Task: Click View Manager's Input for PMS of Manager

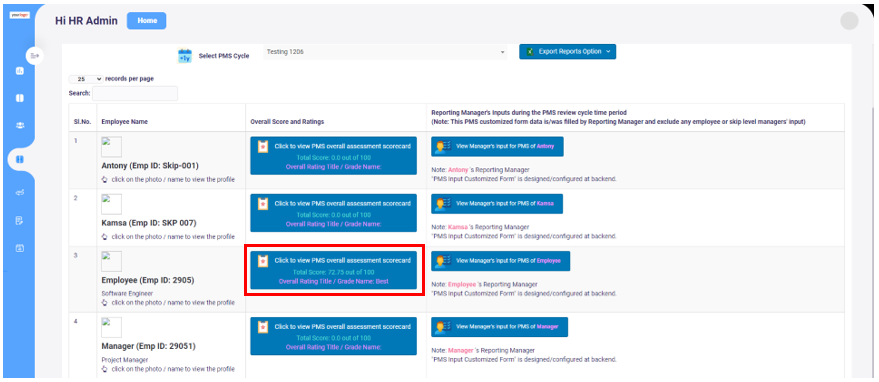Action: coord(499,327)
